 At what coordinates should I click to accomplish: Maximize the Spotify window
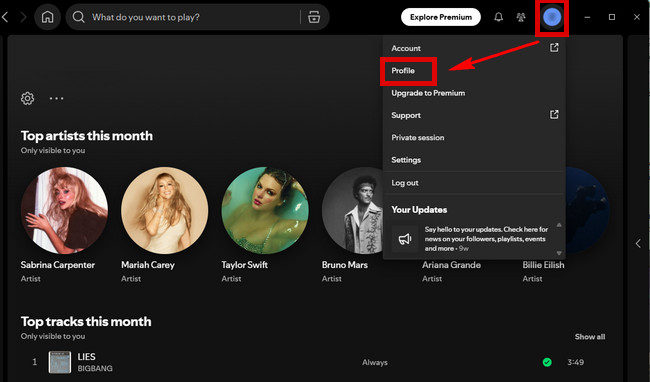click(612, 17)
